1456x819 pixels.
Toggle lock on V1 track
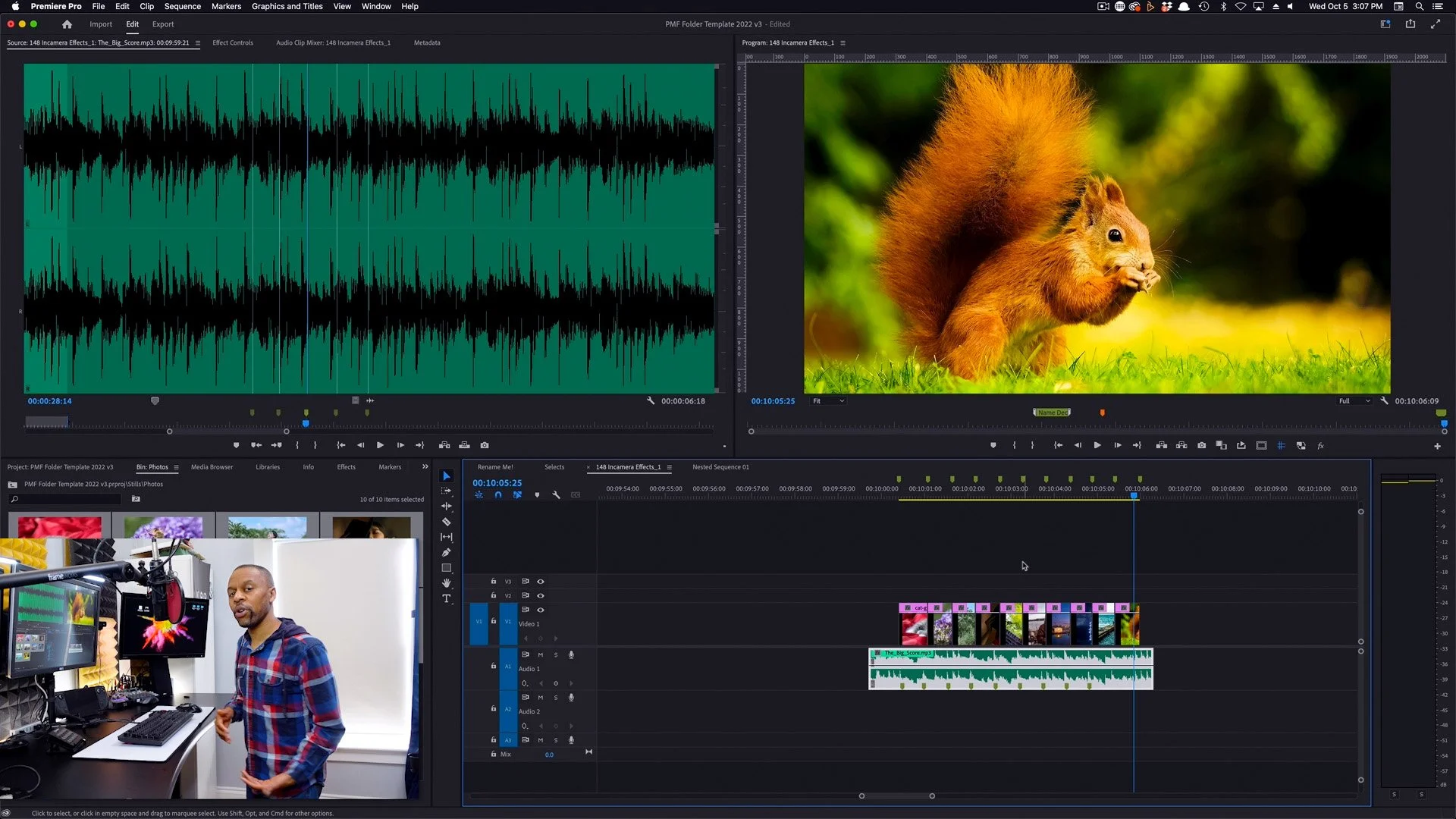point(494,621)
